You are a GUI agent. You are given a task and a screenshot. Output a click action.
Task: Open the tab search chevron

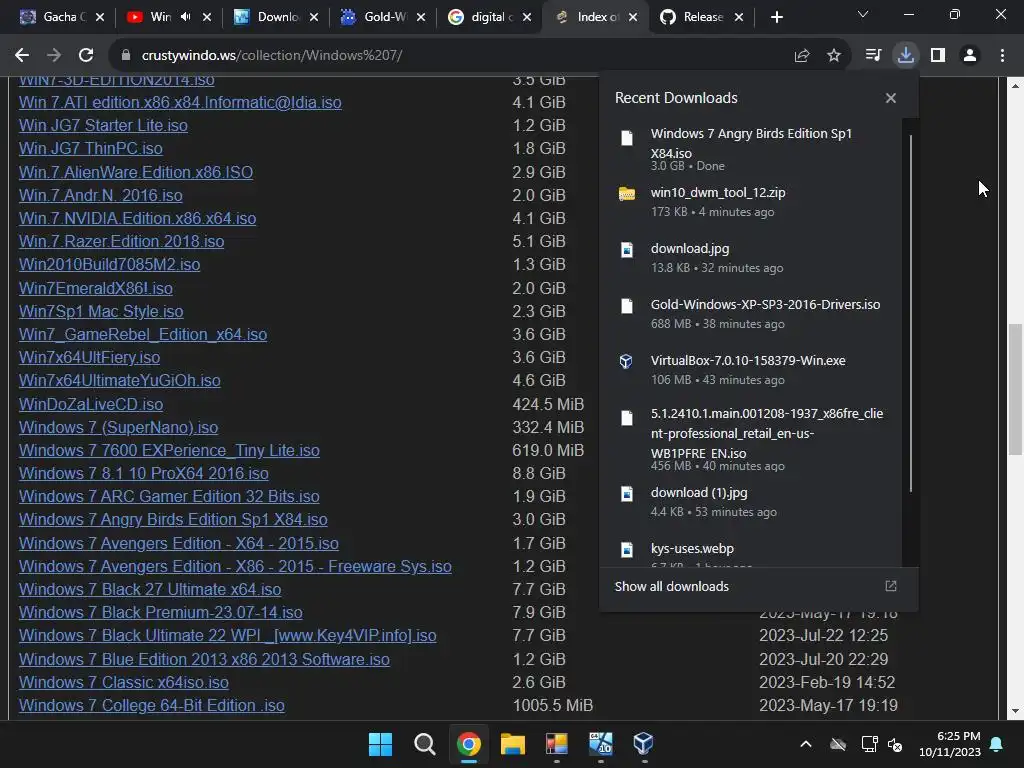tap(863, 14)
